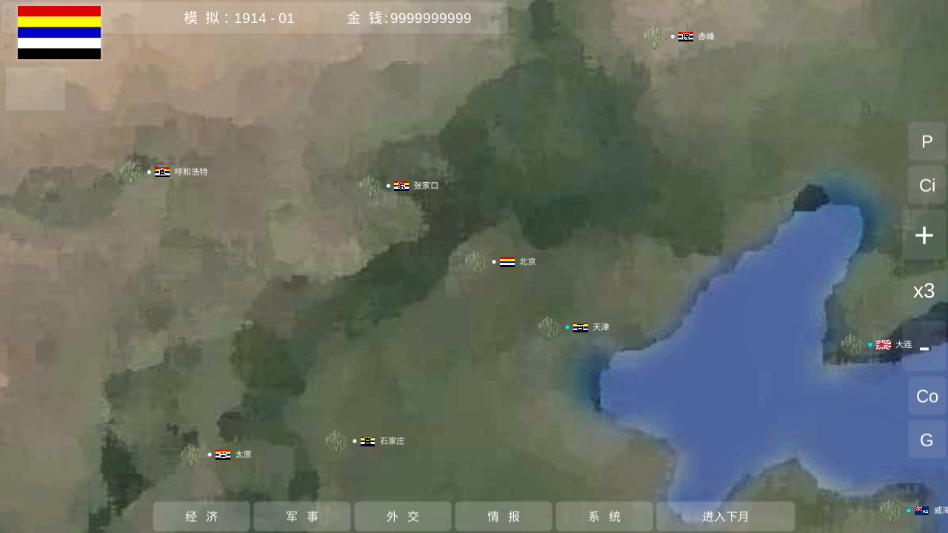This screenshot has width=948, height=533.
Task: Click the flag icon next to 呼和浩特
Action: (162, 172)
